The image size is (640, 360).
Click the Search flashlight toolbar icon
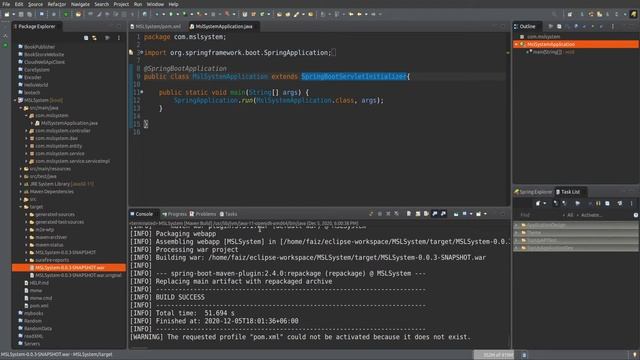tap(296, 14)
